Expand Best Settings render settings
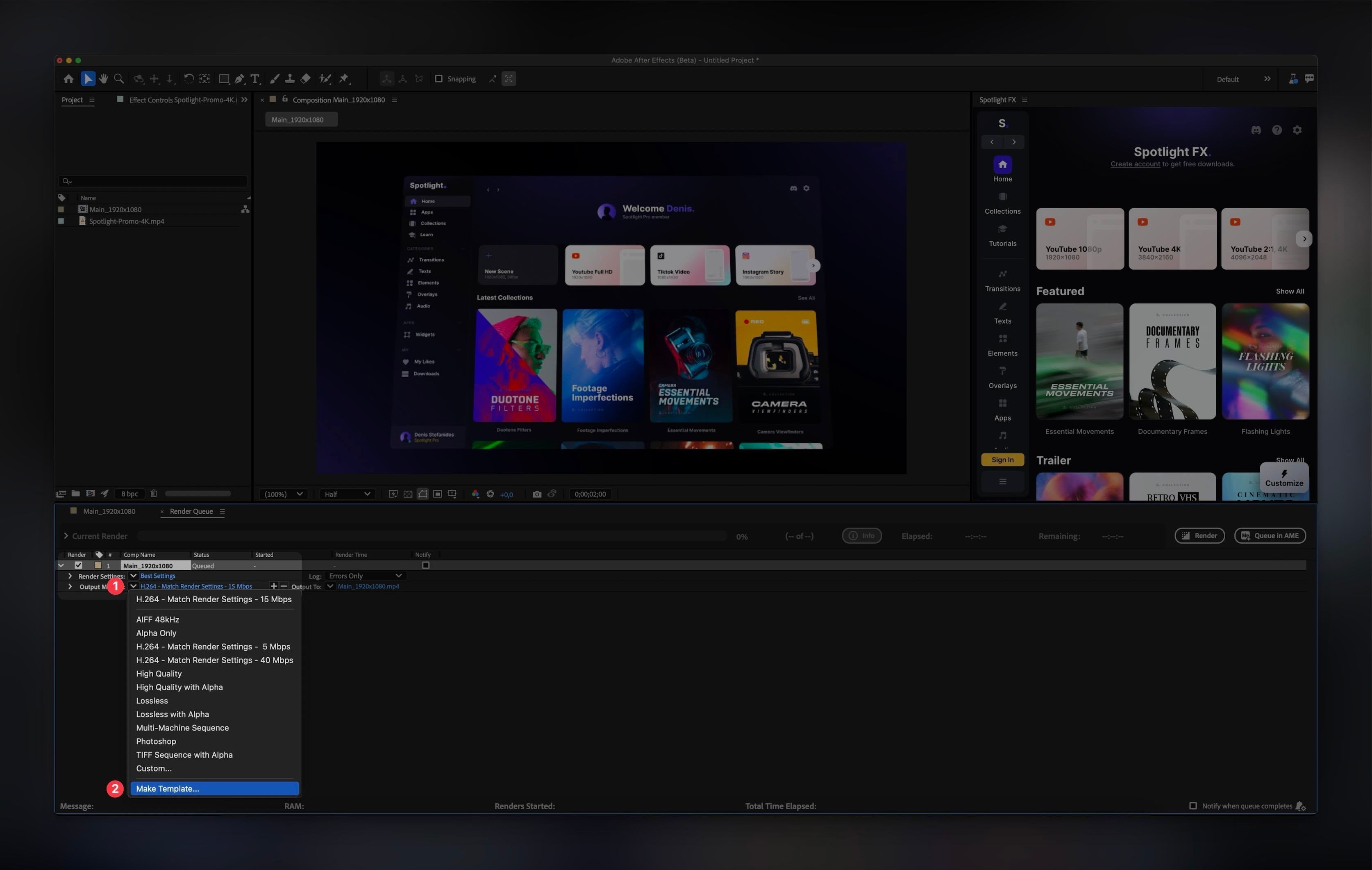1372x870 pixels. point(69,575)
